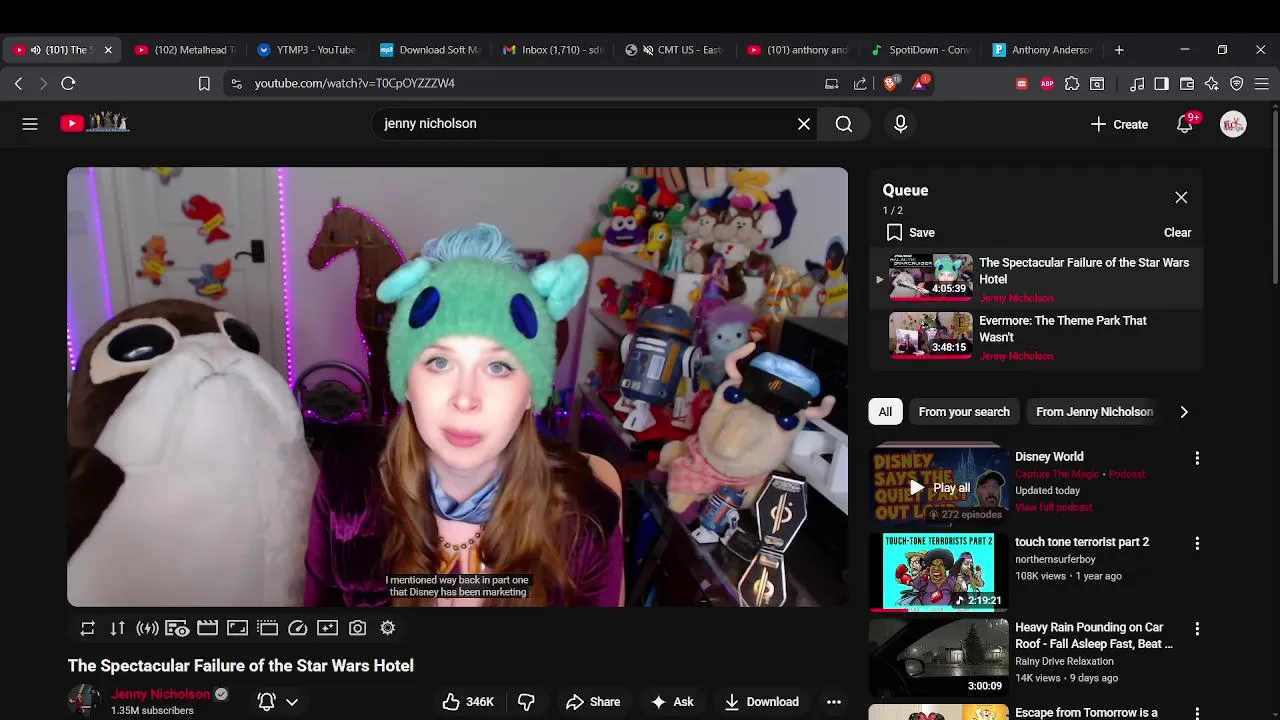The image size is (1280, 720).
Task: Click the ad-visibility eye icon under the video
Action: coord(177,628)
